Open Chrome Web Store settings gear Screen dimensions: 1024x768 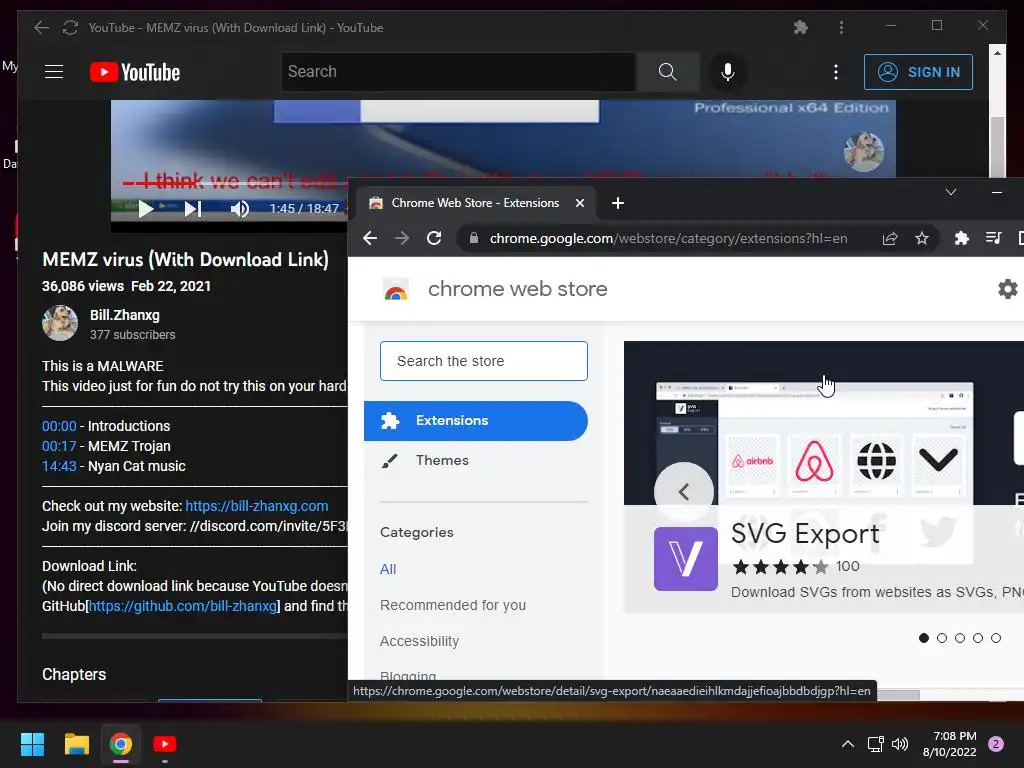pos(1007,289)
